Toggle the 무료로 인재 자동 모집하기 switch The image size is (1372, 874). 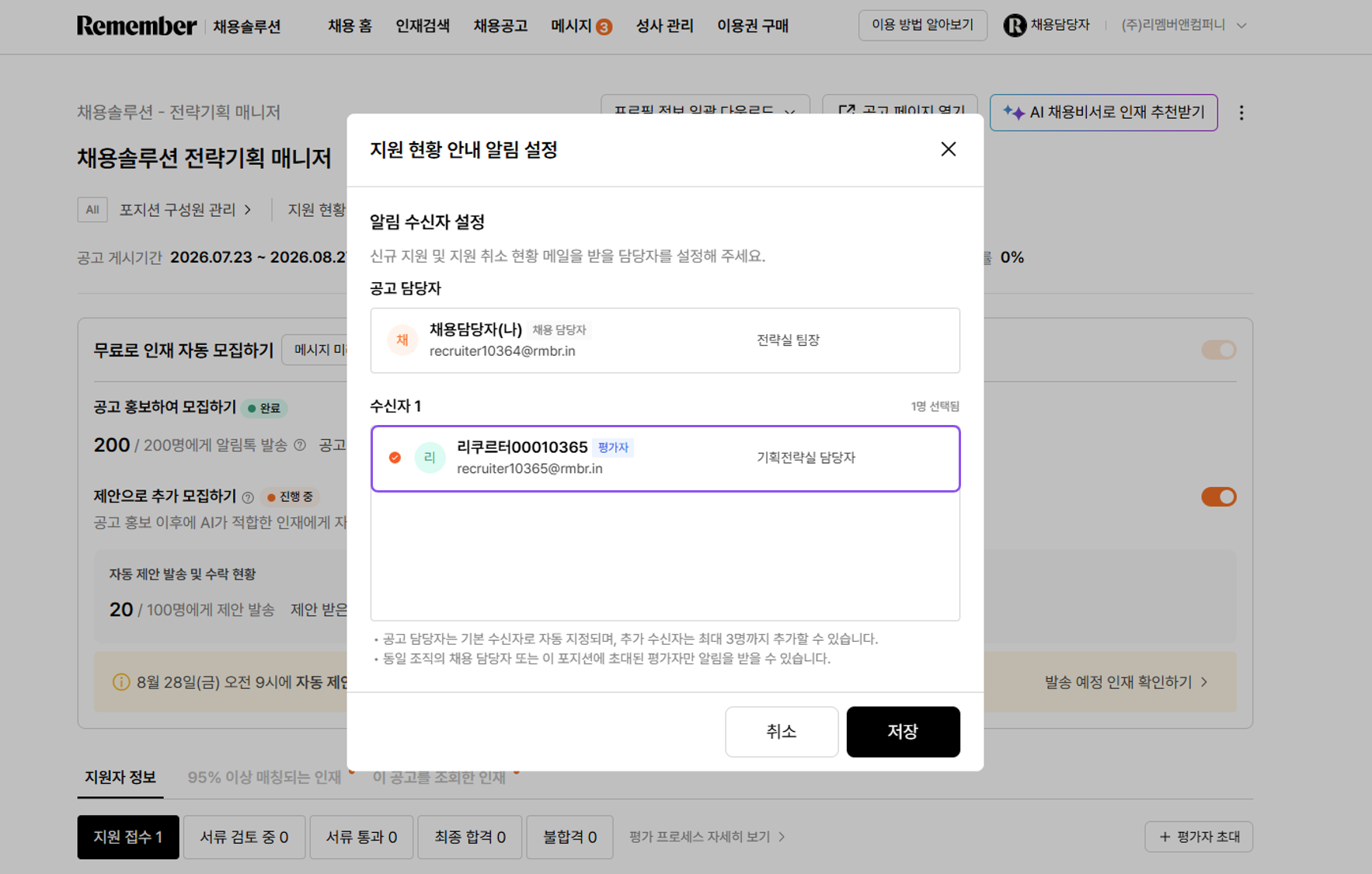pyautogui.click(x=1218, y=350)
